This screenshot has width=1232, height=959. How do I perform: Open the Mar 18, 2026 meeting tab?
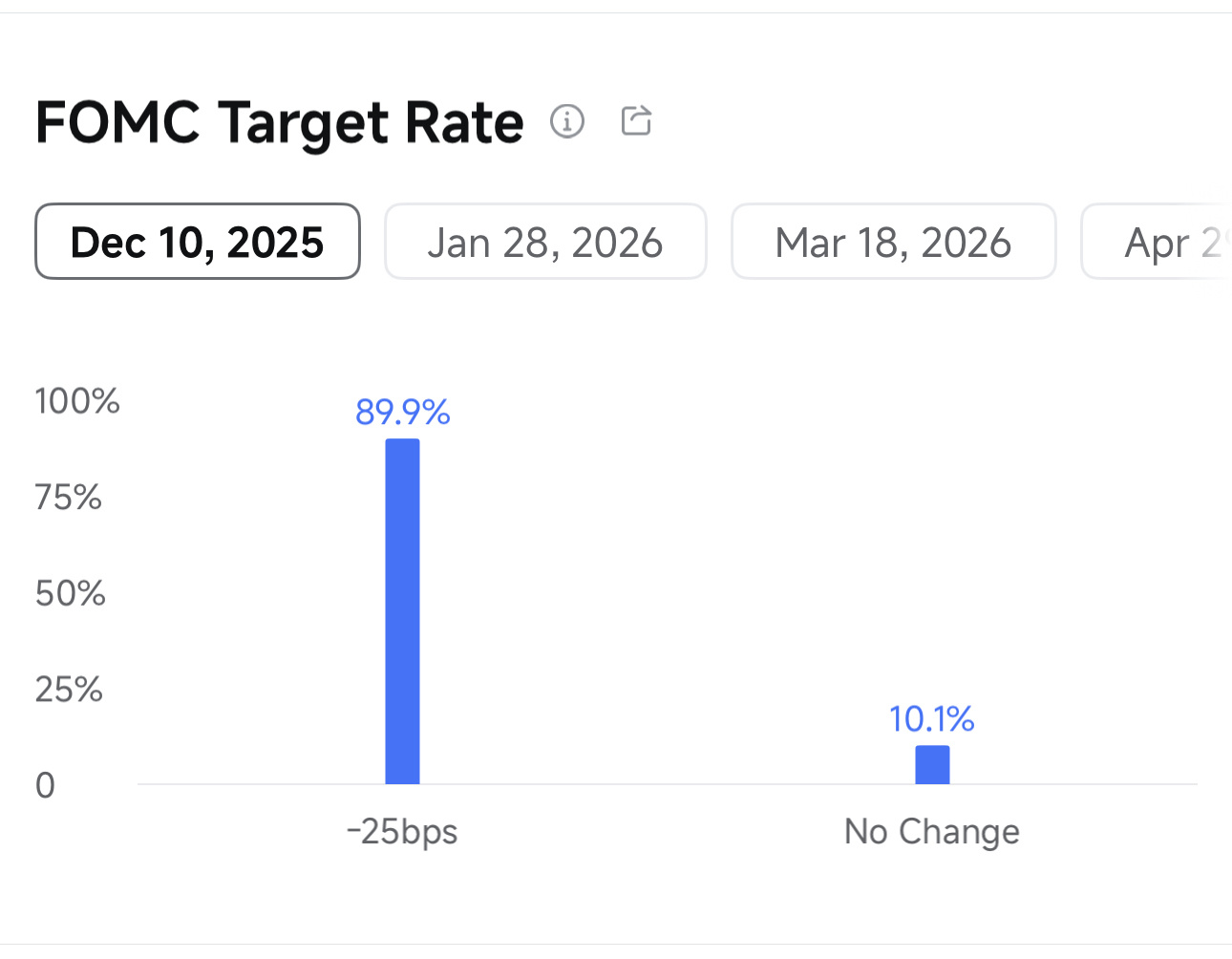coord(894,242)
